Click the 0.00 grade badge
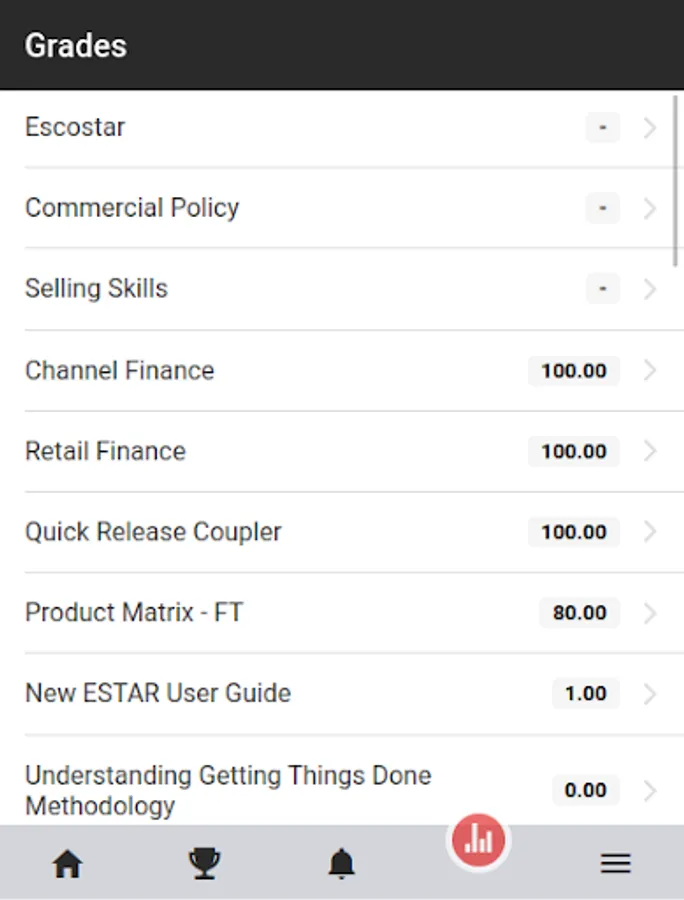This screenshot has height=900, width=684. coord(585,791)
